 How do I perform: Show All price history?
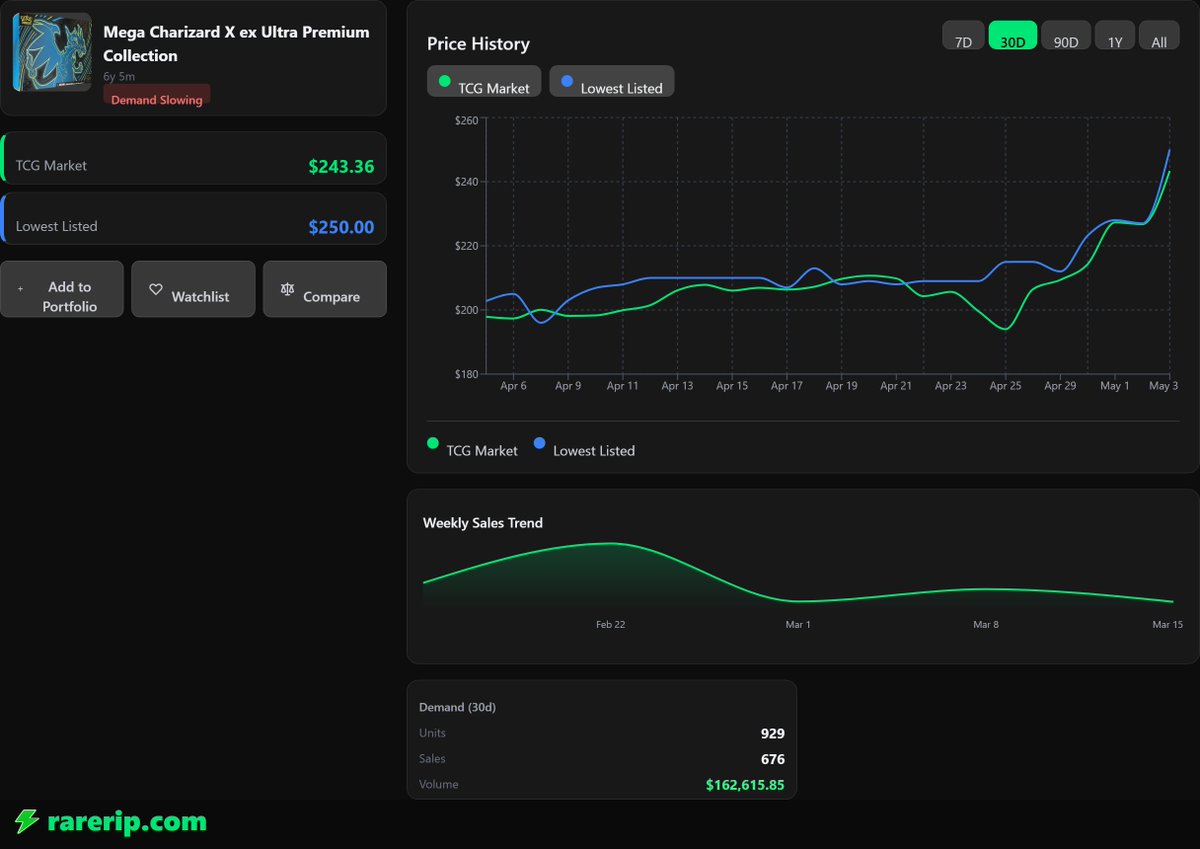click(x=1159, y=36)
